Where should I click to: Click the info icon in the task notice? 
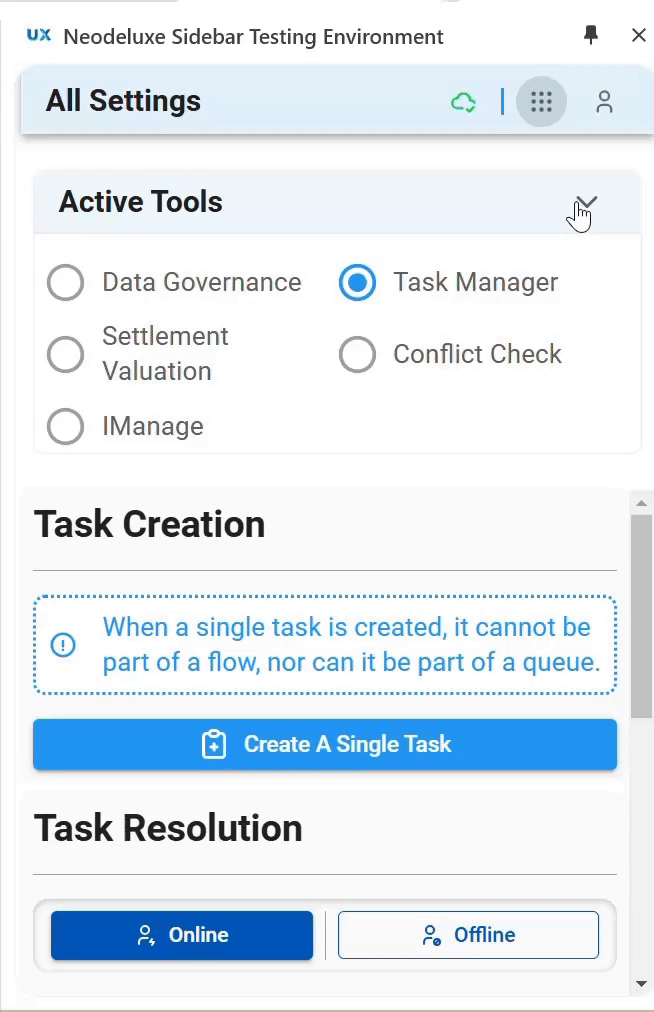(63, 644)
